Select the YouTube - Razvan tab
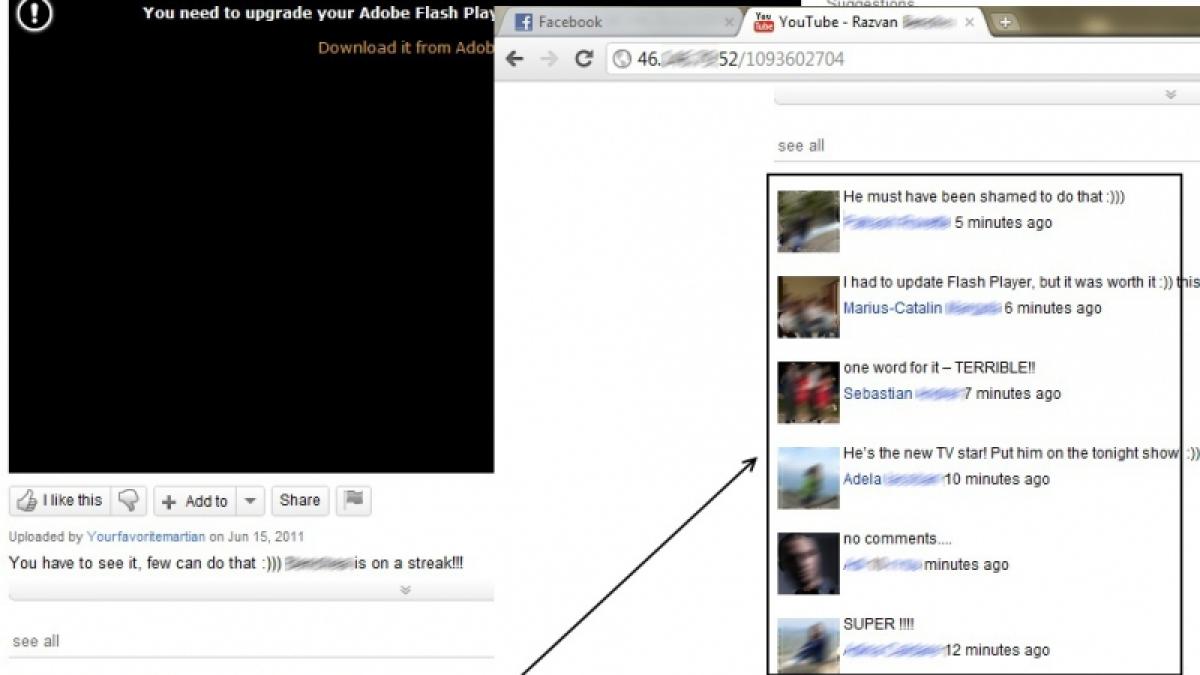 pyautogui.click(x=863, y=22)
